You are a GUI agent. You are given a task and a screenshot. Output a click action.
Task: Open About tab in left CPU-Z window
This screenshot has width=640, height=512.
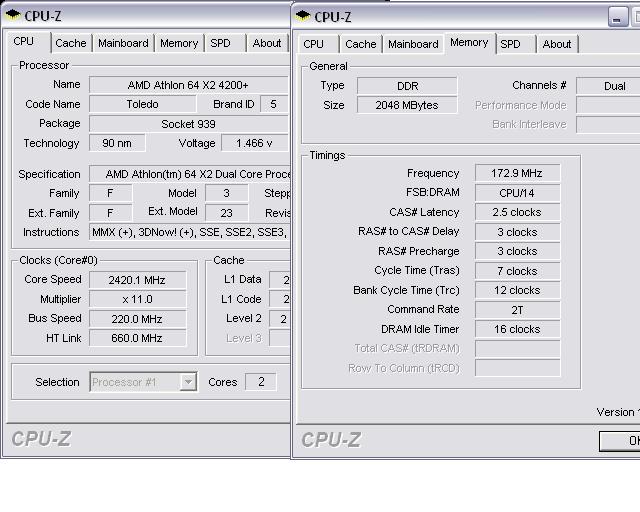267,43
